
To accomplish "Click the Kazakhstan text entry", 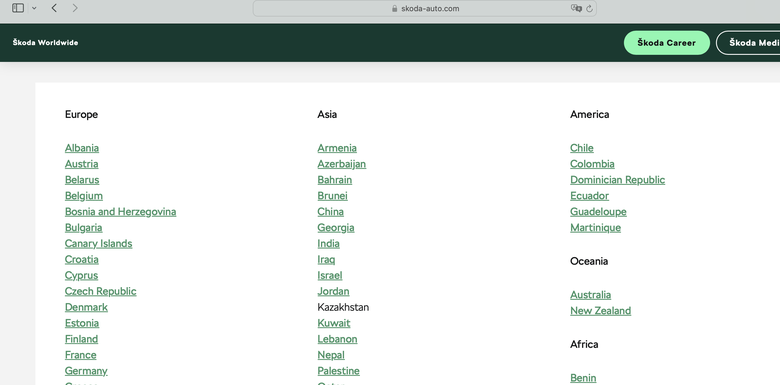I will tap(343, 307).
